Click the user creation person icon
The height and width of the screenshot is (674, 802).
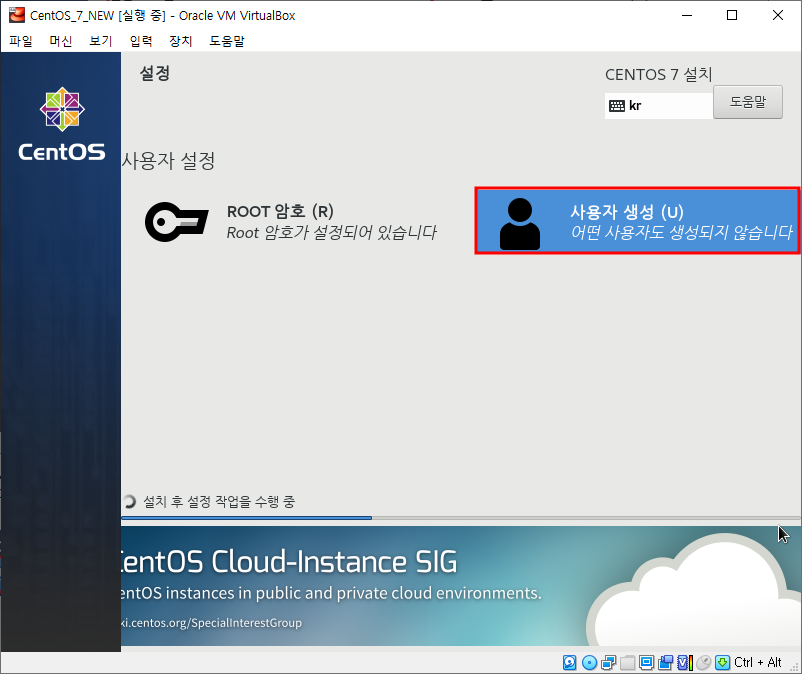[522, 220]
